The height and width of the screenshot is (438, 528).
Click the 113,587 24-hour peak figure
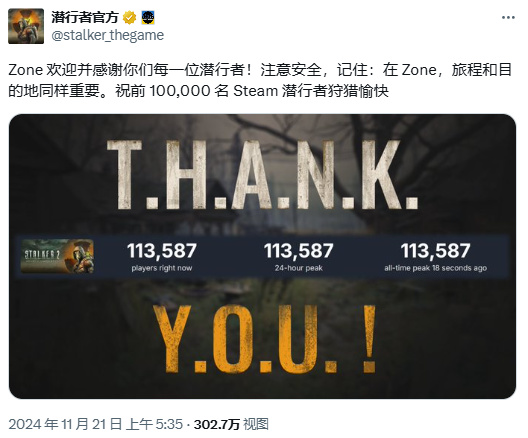298,251
